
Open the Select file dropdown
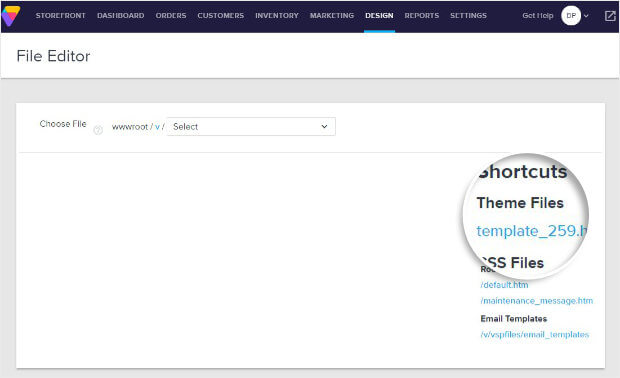point(251,127)
